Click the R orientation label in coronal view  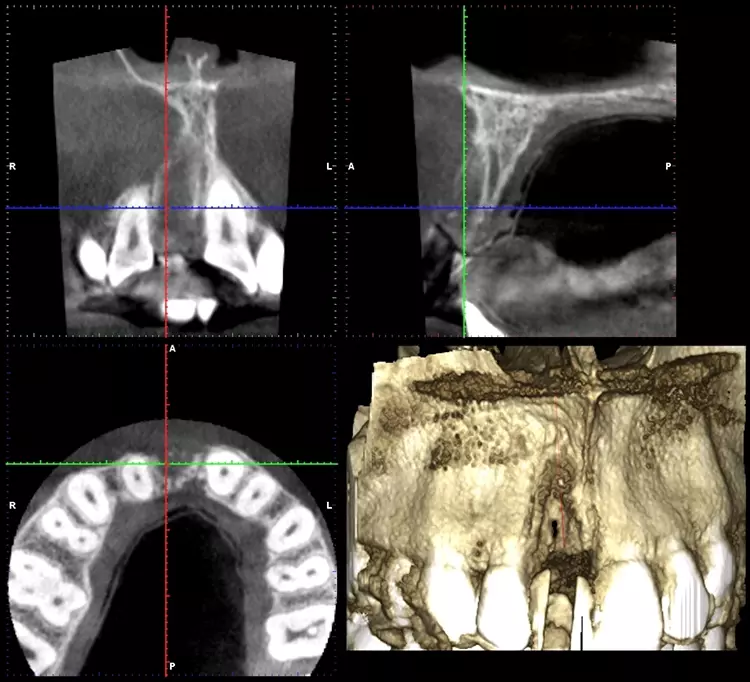(x=12, y=166)
